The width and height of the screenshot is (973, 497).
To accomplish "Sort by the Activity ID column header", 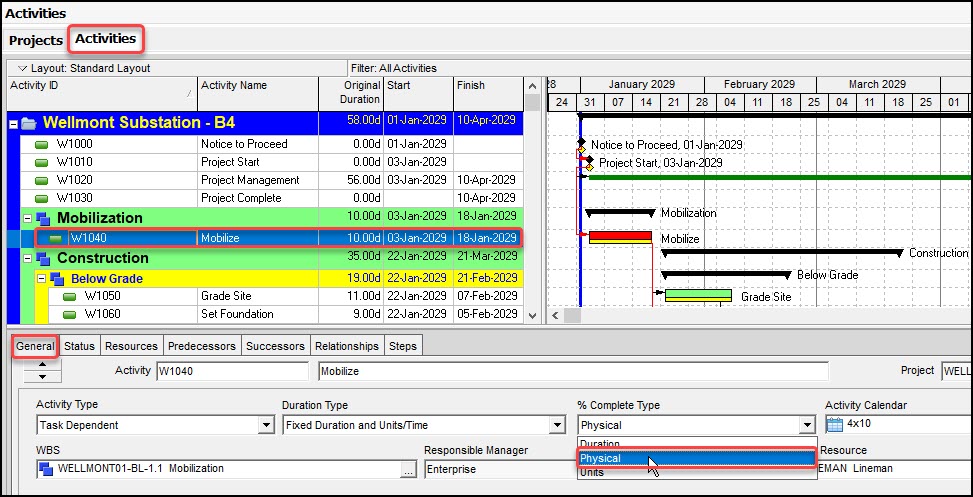I will point(102,94).
